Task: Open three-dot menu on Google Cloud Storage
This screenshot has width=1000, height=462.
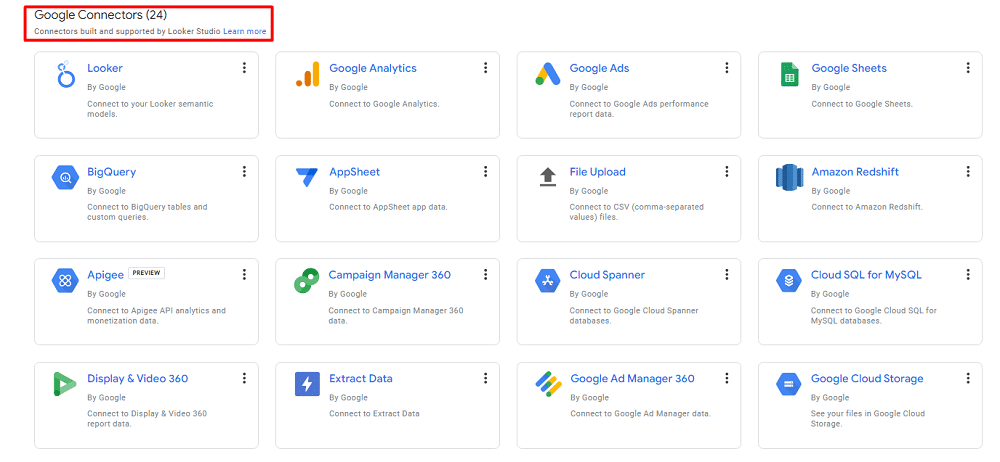Action: tap(968, 378)
